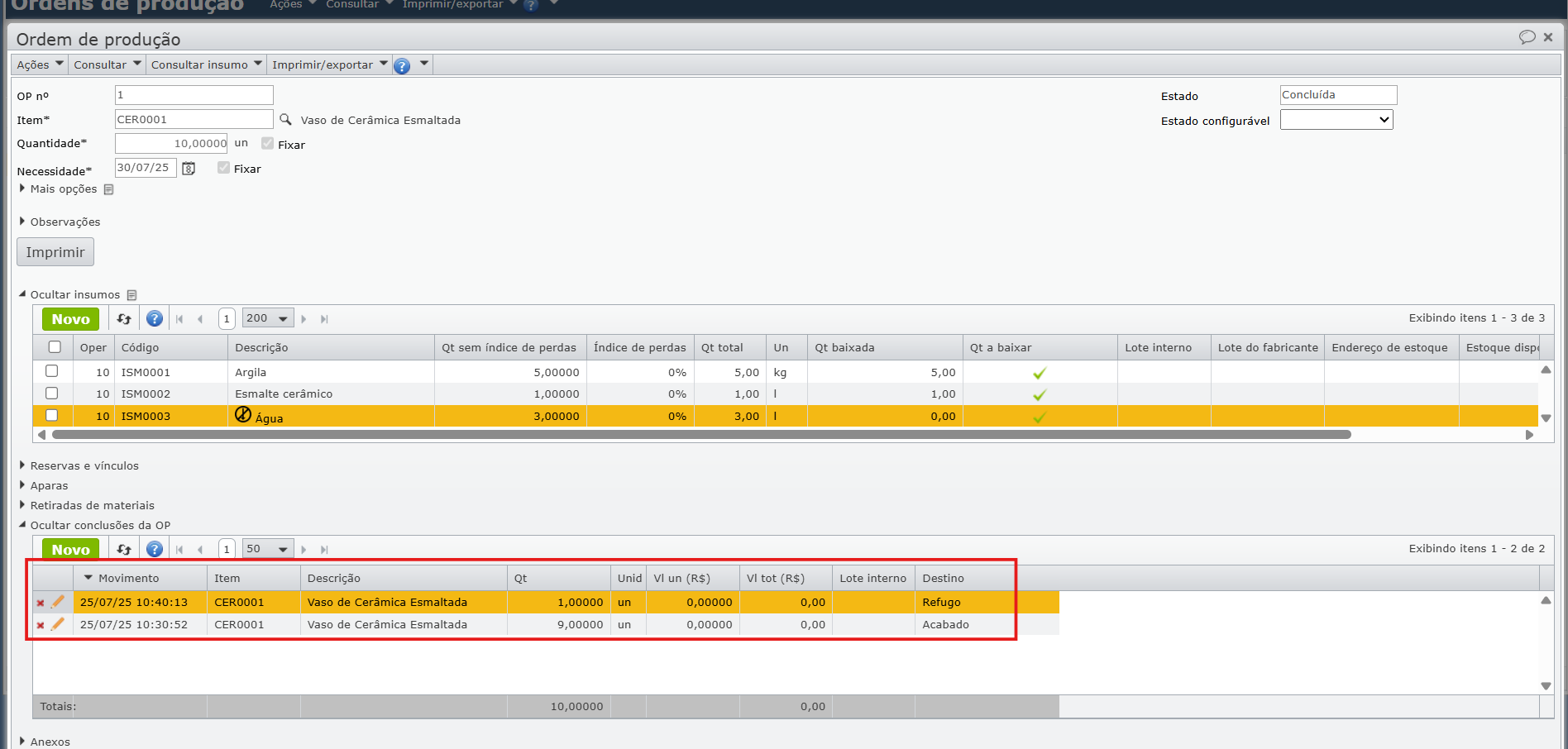Toggle Fixar checkbox next to Quantidade
1568x749 pixels.
tap(267, 144)
